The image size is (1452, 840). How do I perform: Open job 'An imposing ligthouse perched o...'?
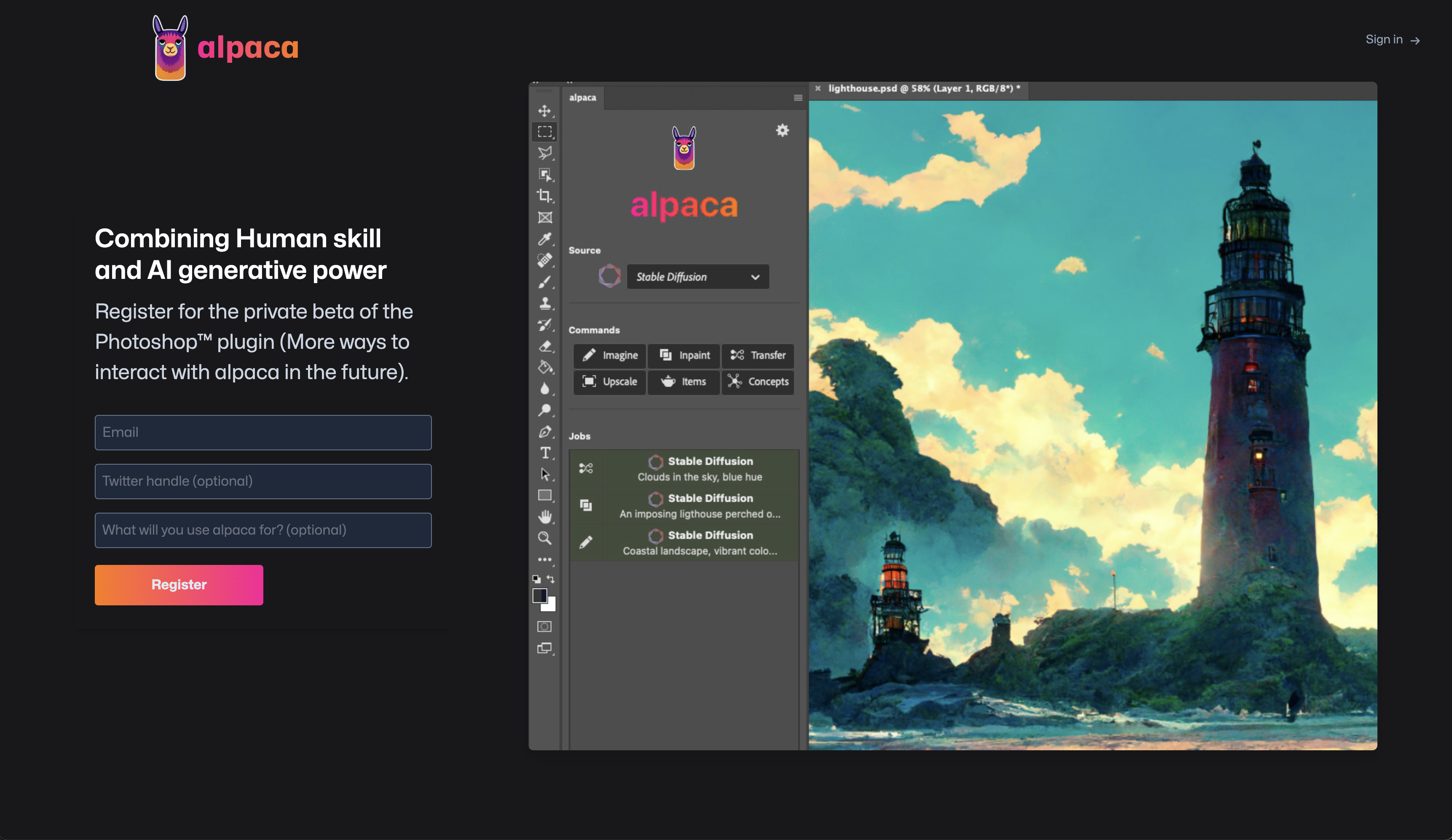coord(684,505)
